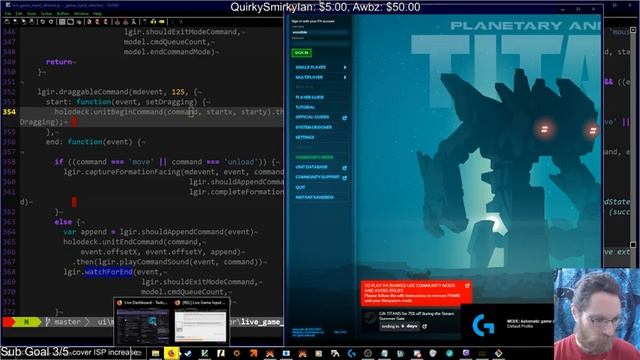Click QUIT in the game menu
The height and width of the screenshot is (360, 640).
(300, 187)
